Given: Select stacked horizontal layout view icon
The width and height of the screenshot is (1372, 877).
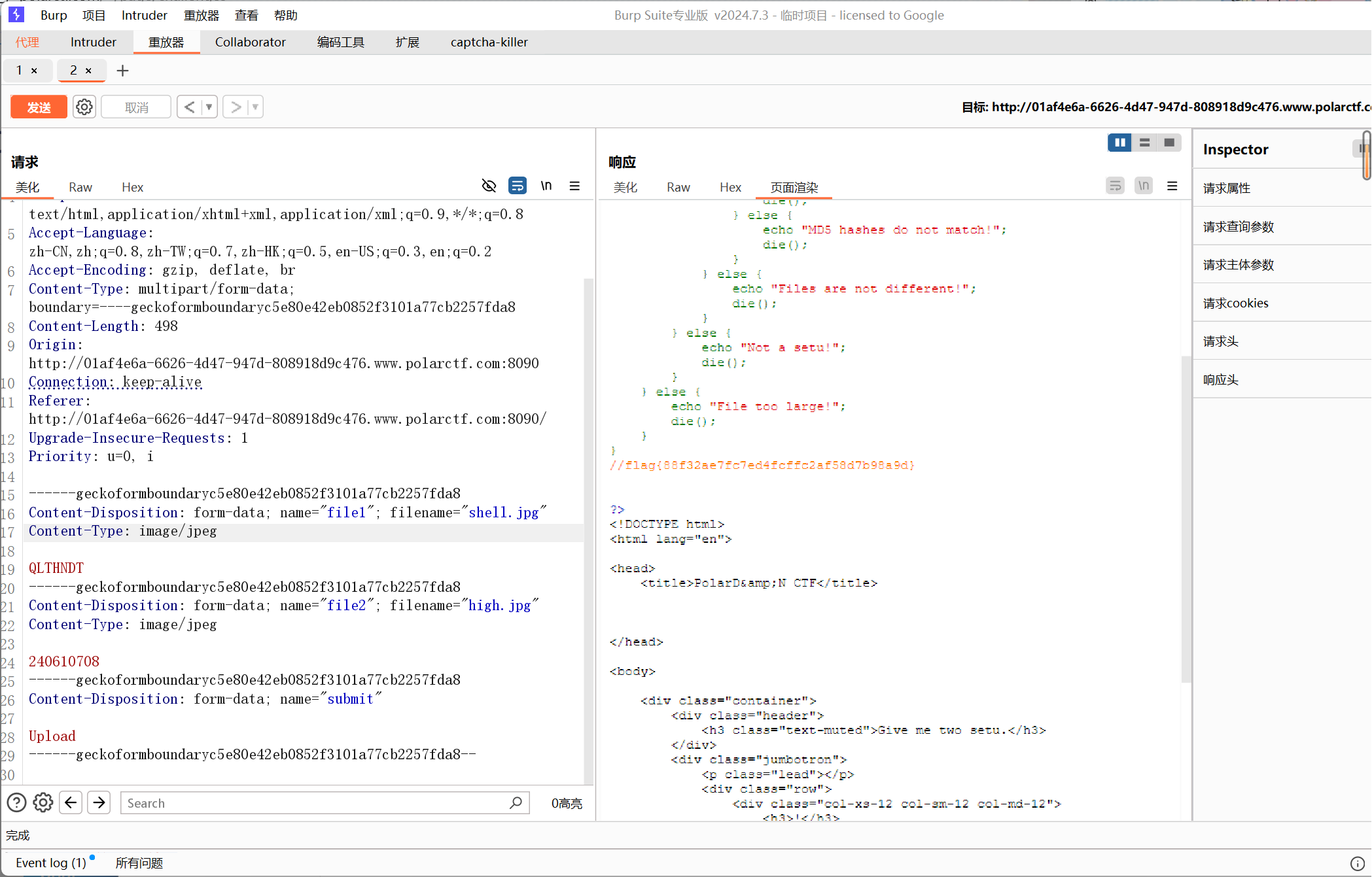Looking at the screenshot, I should coord(1144,142).
